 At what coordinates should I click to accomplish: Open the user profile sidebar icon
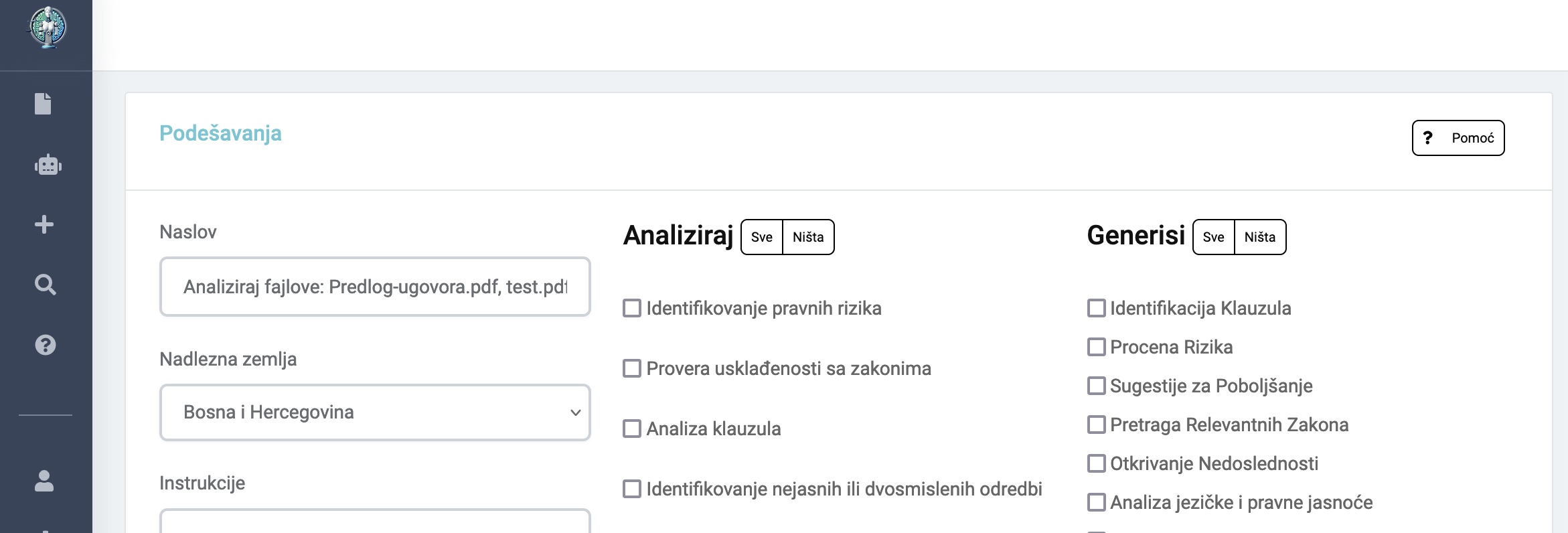(44, 481)
